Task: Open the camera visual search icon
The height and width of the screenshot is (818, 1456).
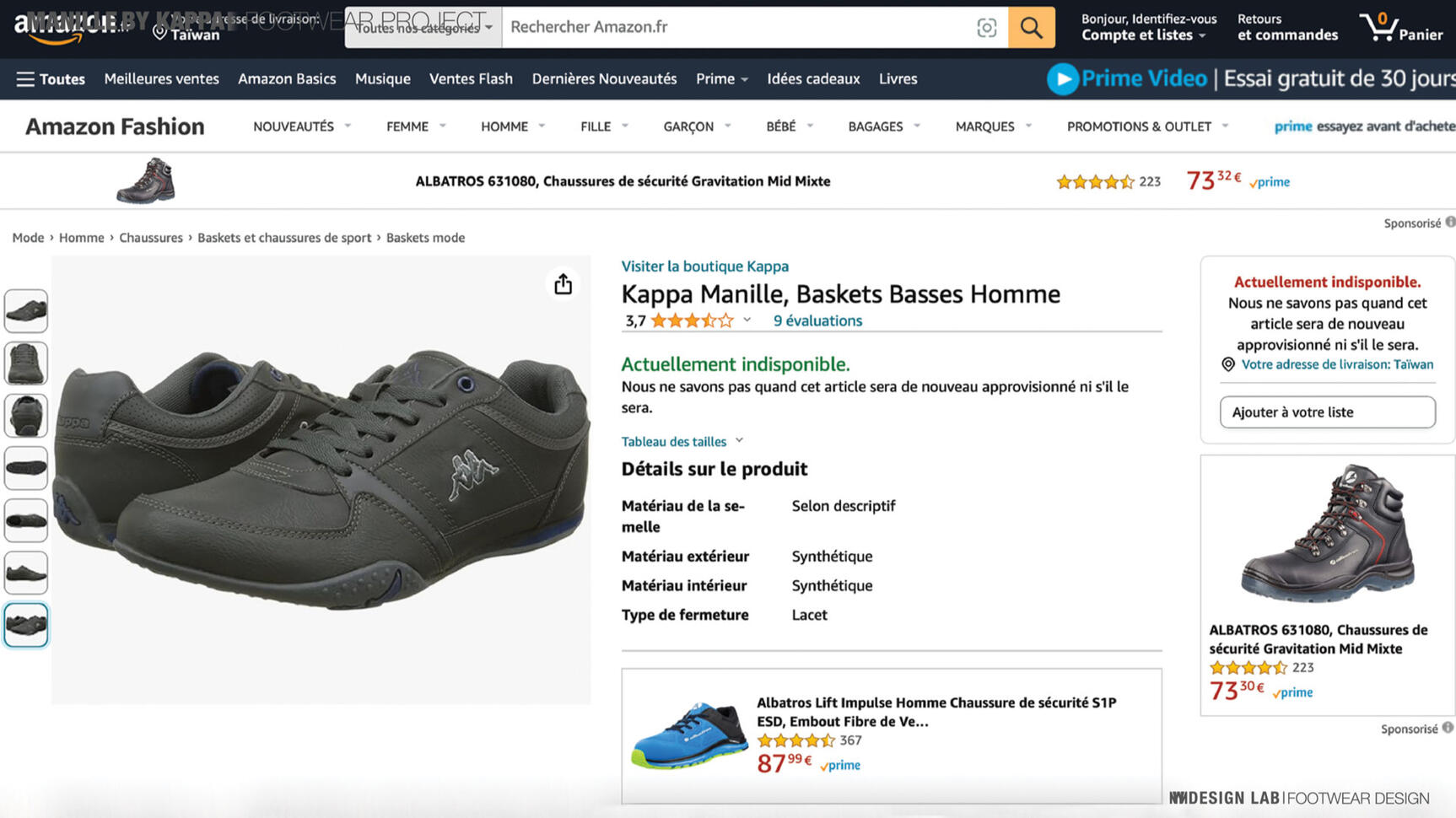Action: [986, 27]
